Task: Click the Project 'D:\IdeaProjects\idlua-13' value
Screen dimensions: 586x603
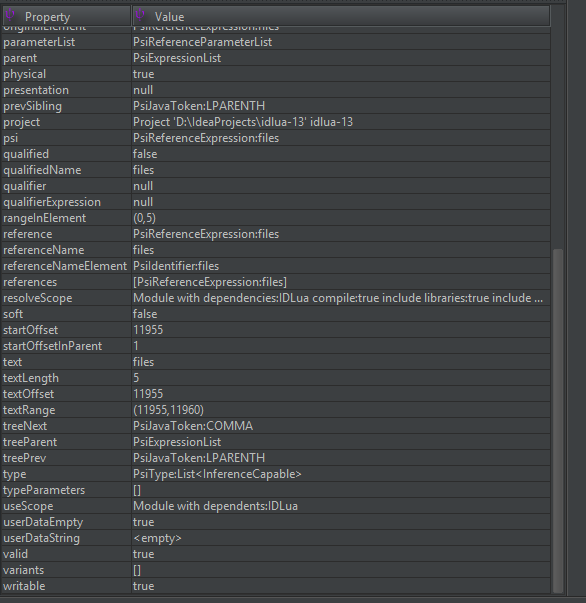Action: 243,122
